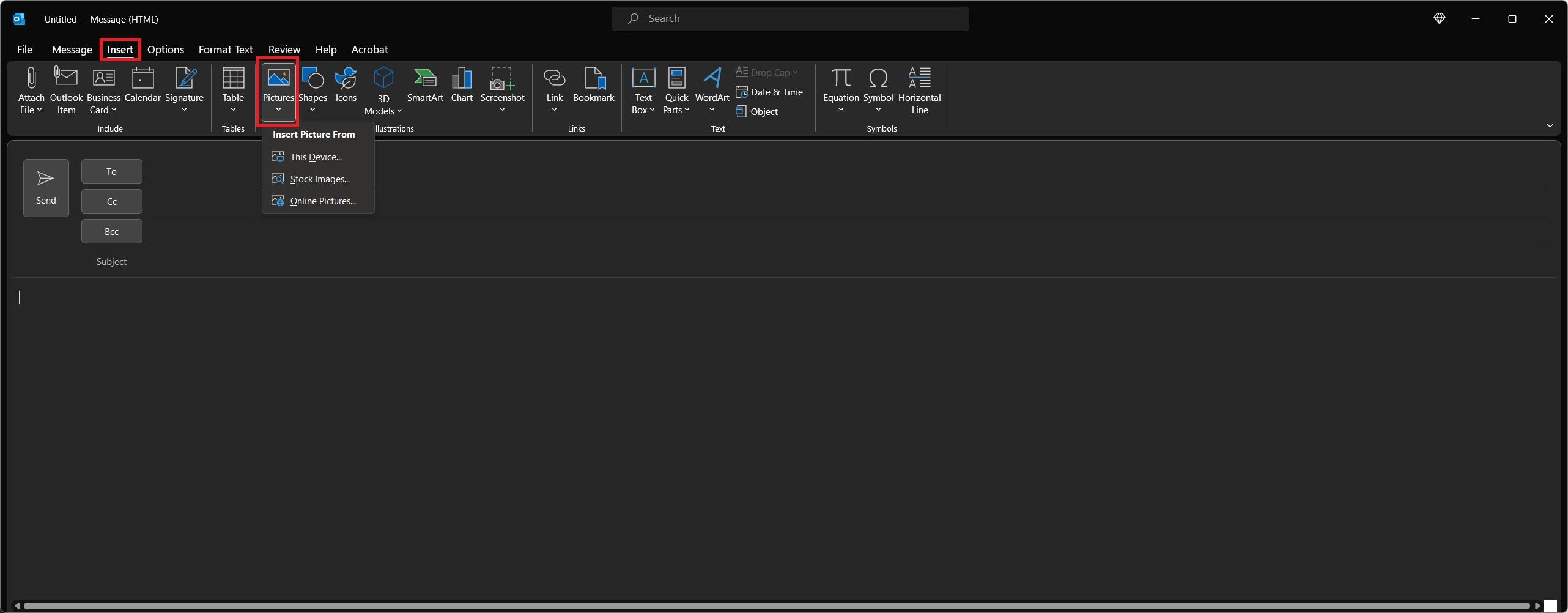
Task: Switch to the Options tab
Action: click(x=166, y=50)
